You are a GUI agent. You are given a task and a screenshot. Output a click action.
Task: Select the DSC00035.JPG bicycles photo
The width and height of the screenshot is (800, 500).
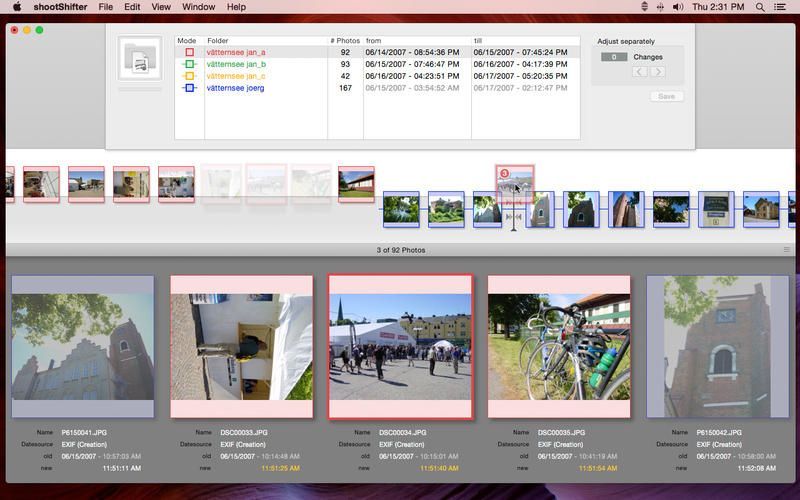(x=558, y=347)
